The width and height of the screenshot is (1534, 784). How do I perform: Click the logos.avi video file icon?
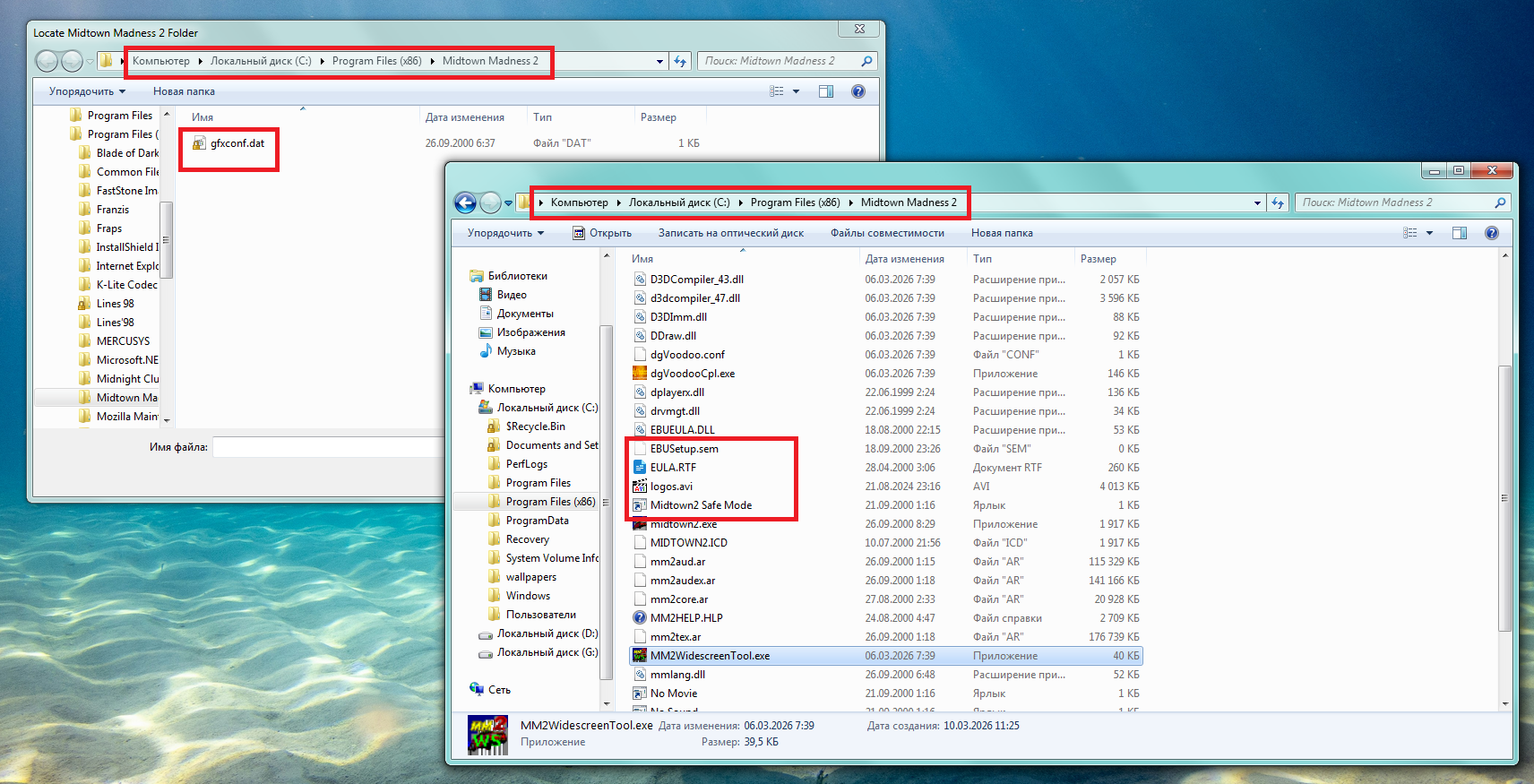pos(640,487)
